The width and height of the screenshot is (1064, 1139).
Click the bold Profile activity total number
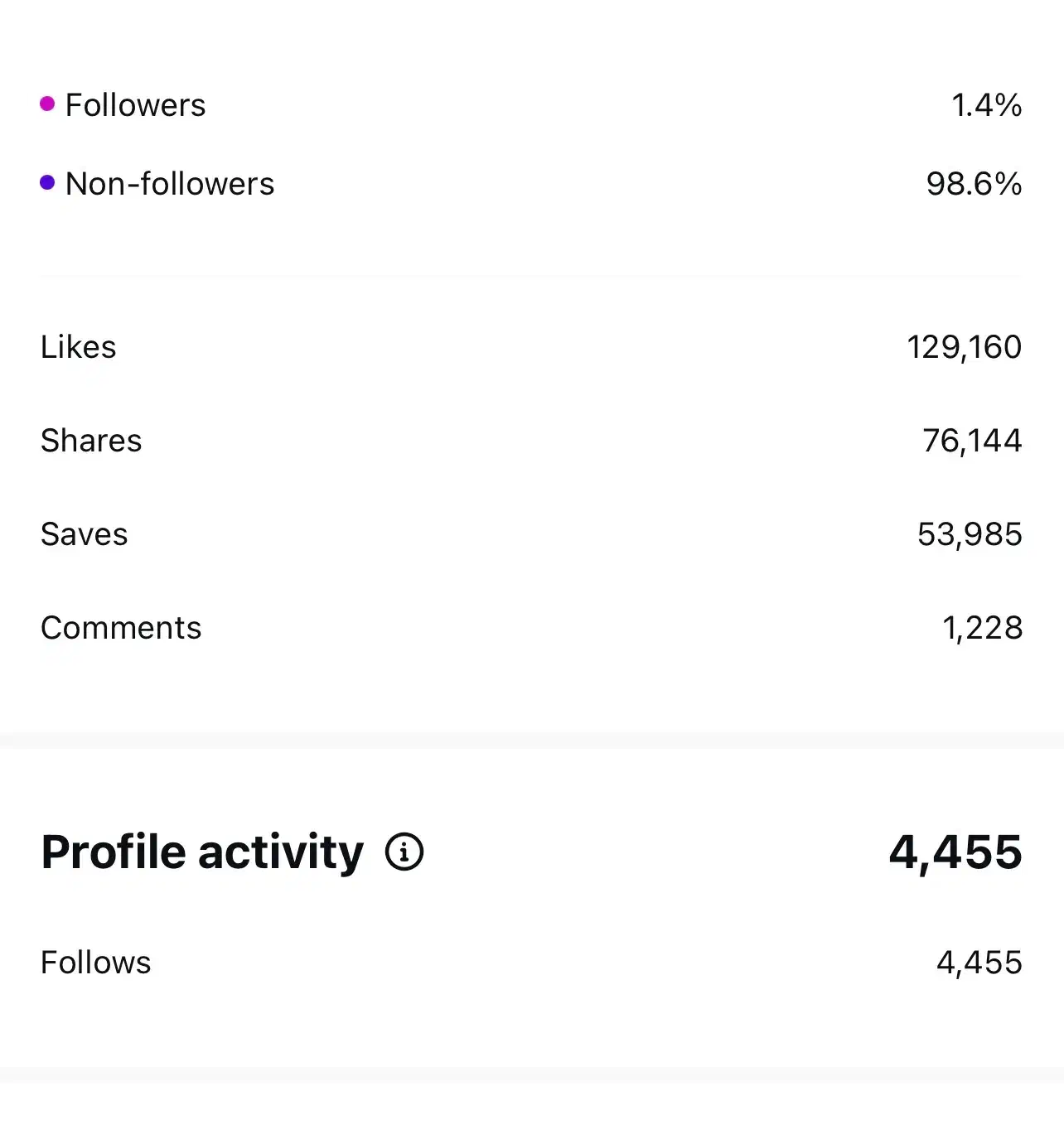pos(955,852)
